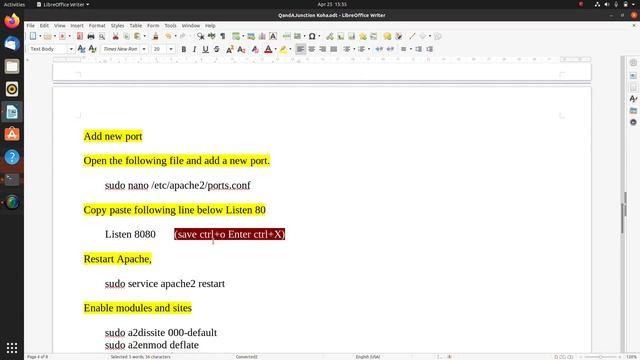
Task: Cut the selected text
Action: tap(116, 36)
